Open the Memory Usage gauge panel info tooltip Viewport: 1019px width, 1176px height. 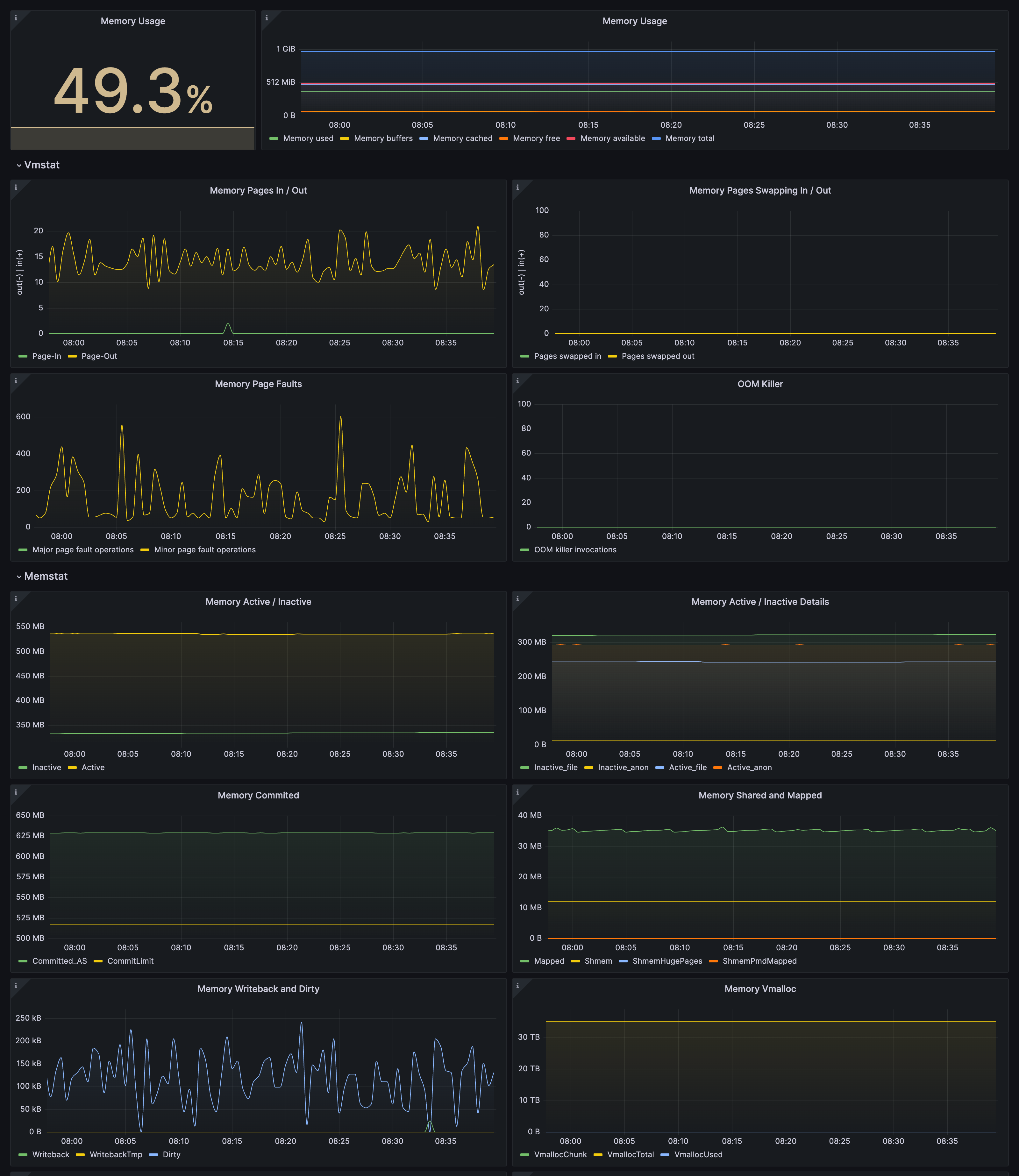[15, 18]
